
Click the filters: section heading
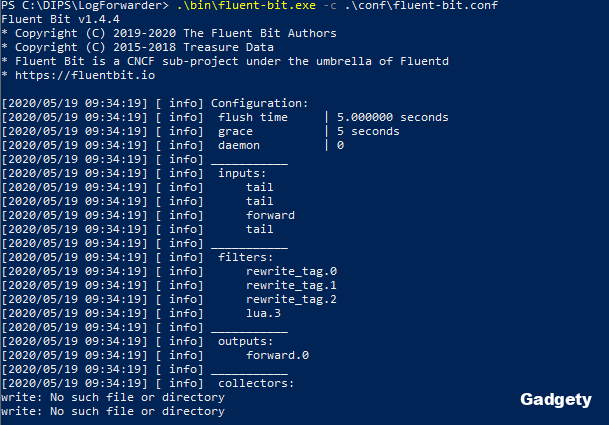pos(247,257)
